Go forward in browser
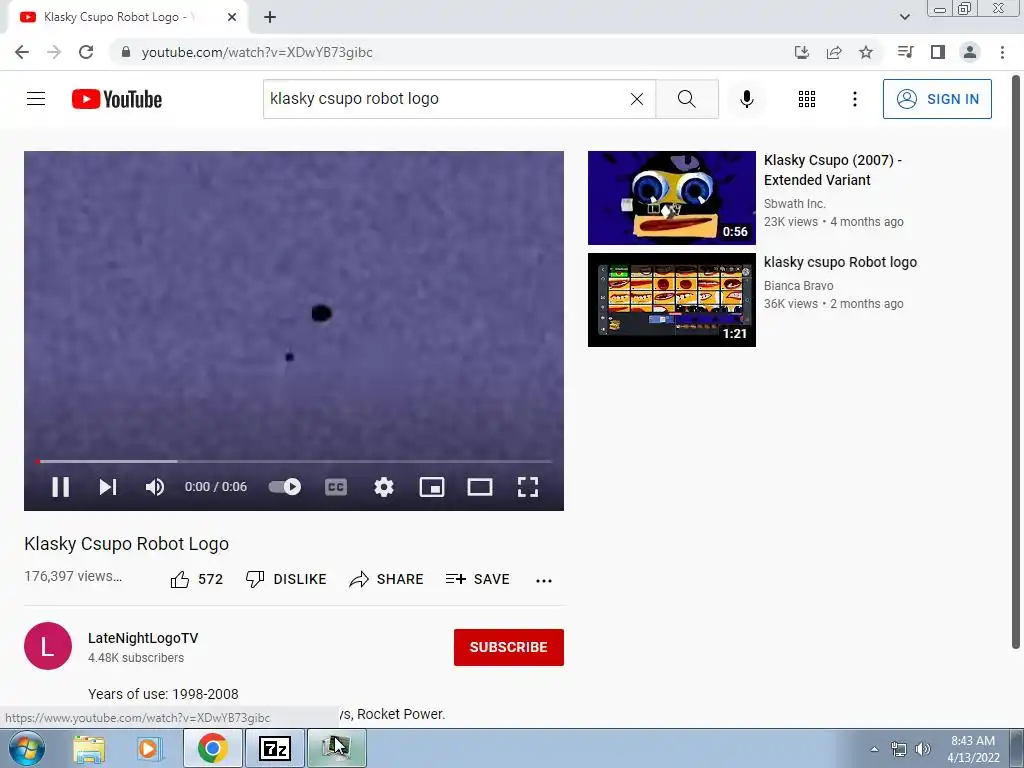1024x768 pixels. [54, 52]
